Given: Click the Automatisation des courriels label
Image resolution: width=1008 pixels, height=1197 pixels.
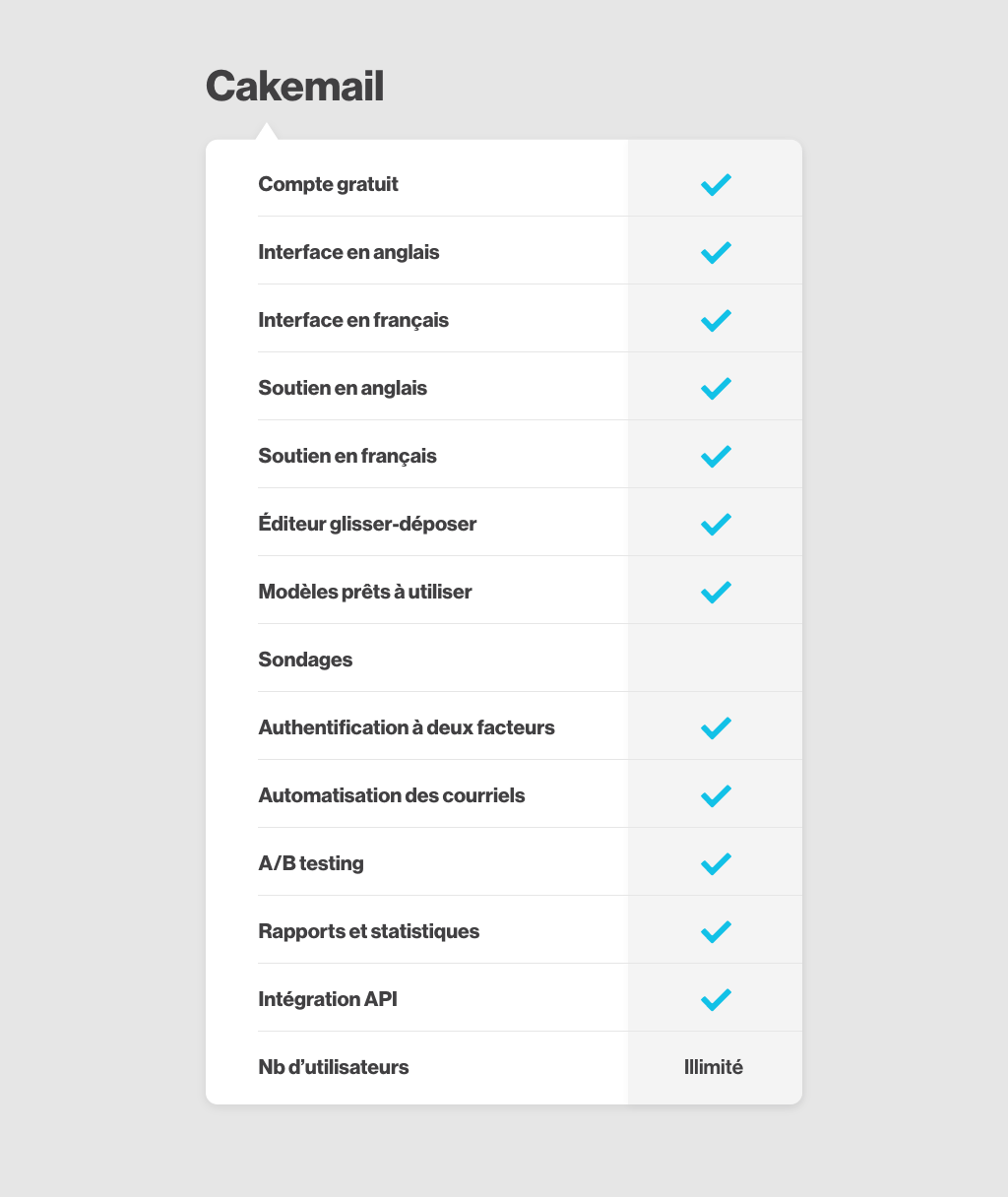Looking at the screenshot, I should click(x=391, y=795).
